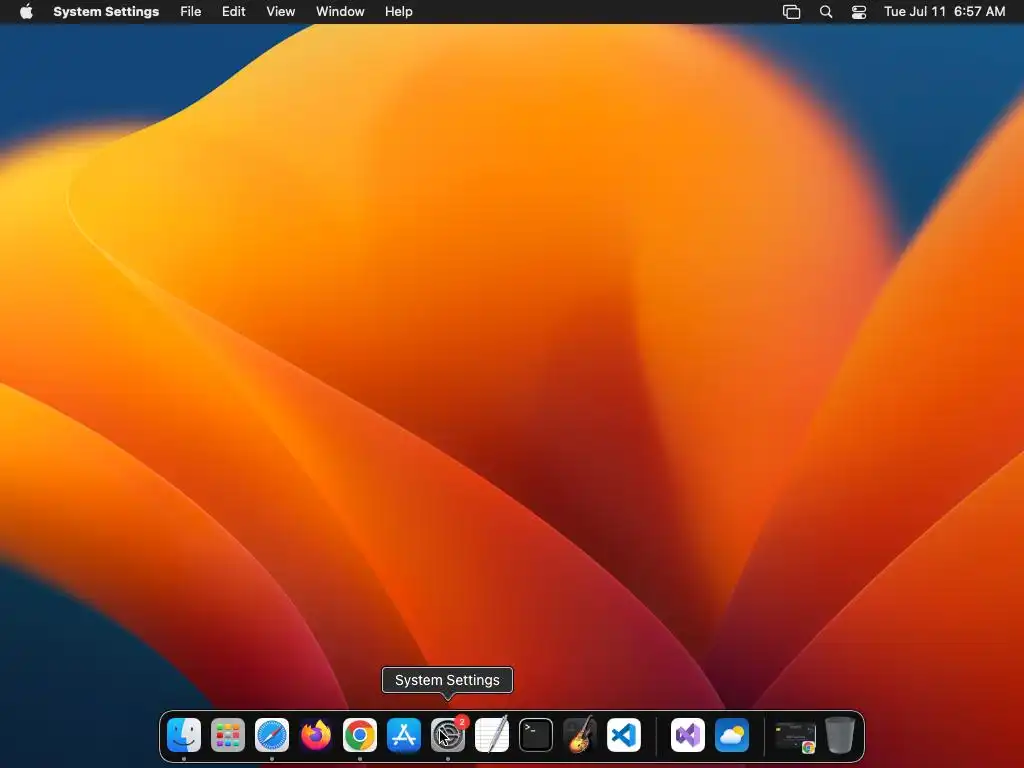
Task: Open the Edit menu
Action: [x=233, y=12]
